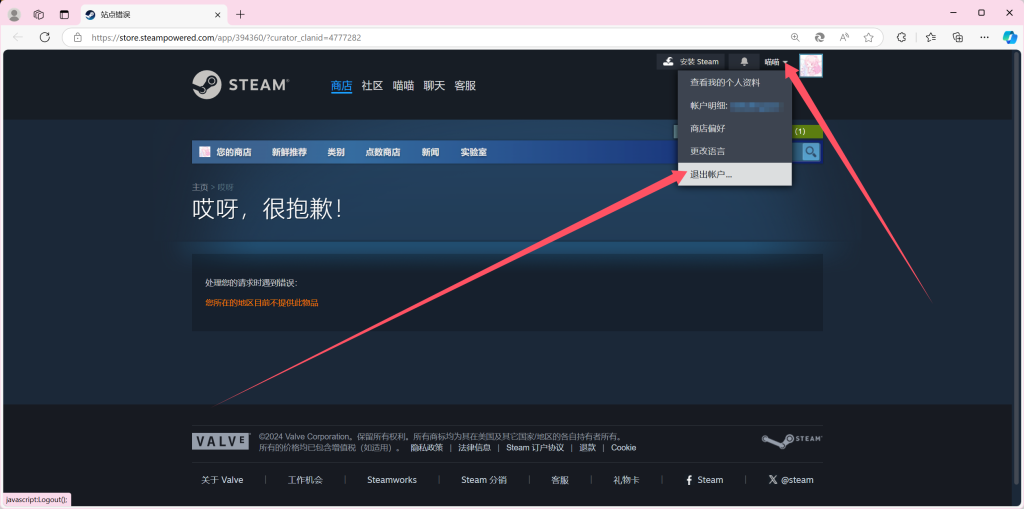Open the 隐私政策 footer link

tap(426, 448)
